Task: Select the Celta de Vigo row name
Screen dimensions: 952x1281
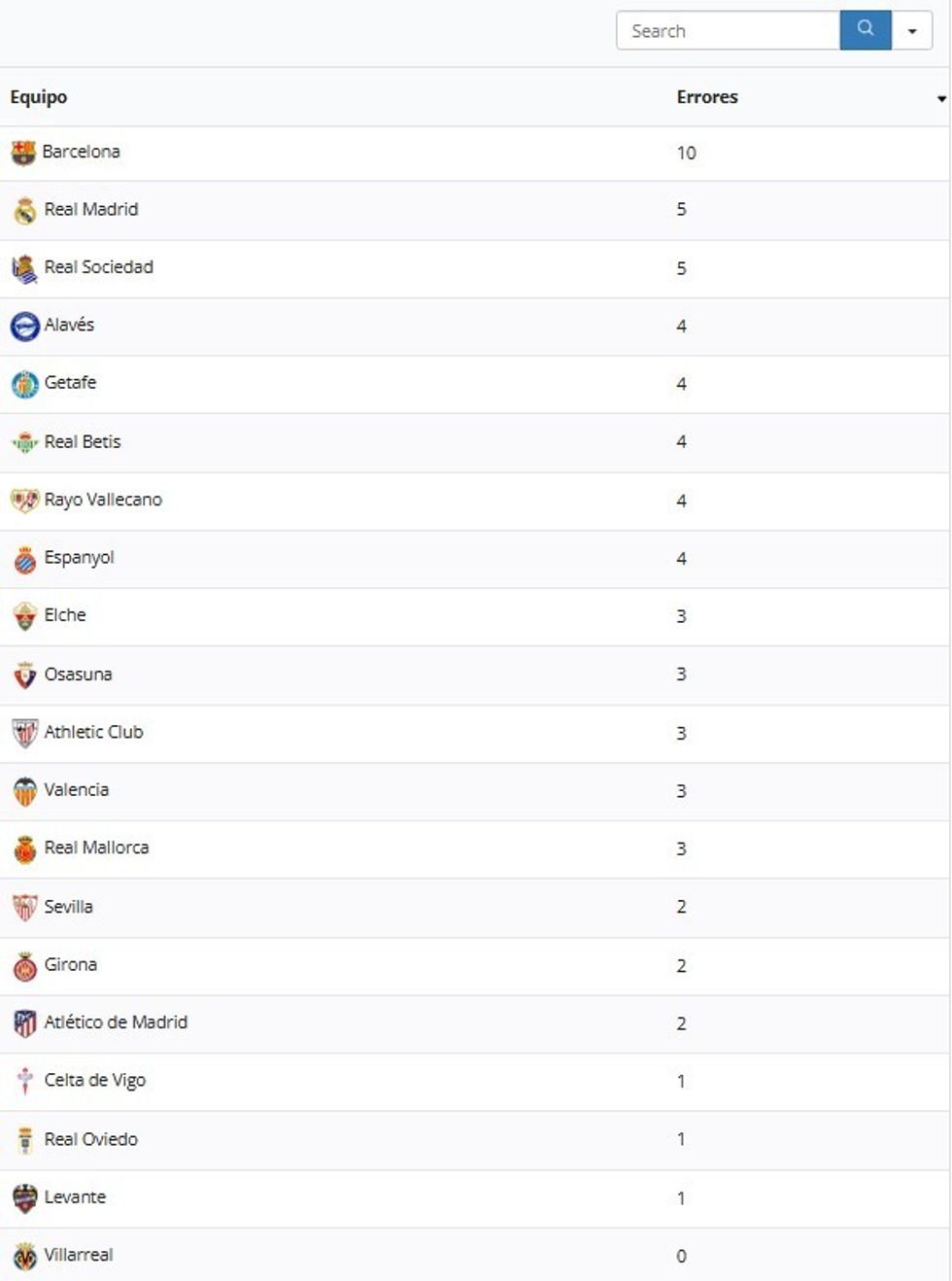Action: 94,1081
